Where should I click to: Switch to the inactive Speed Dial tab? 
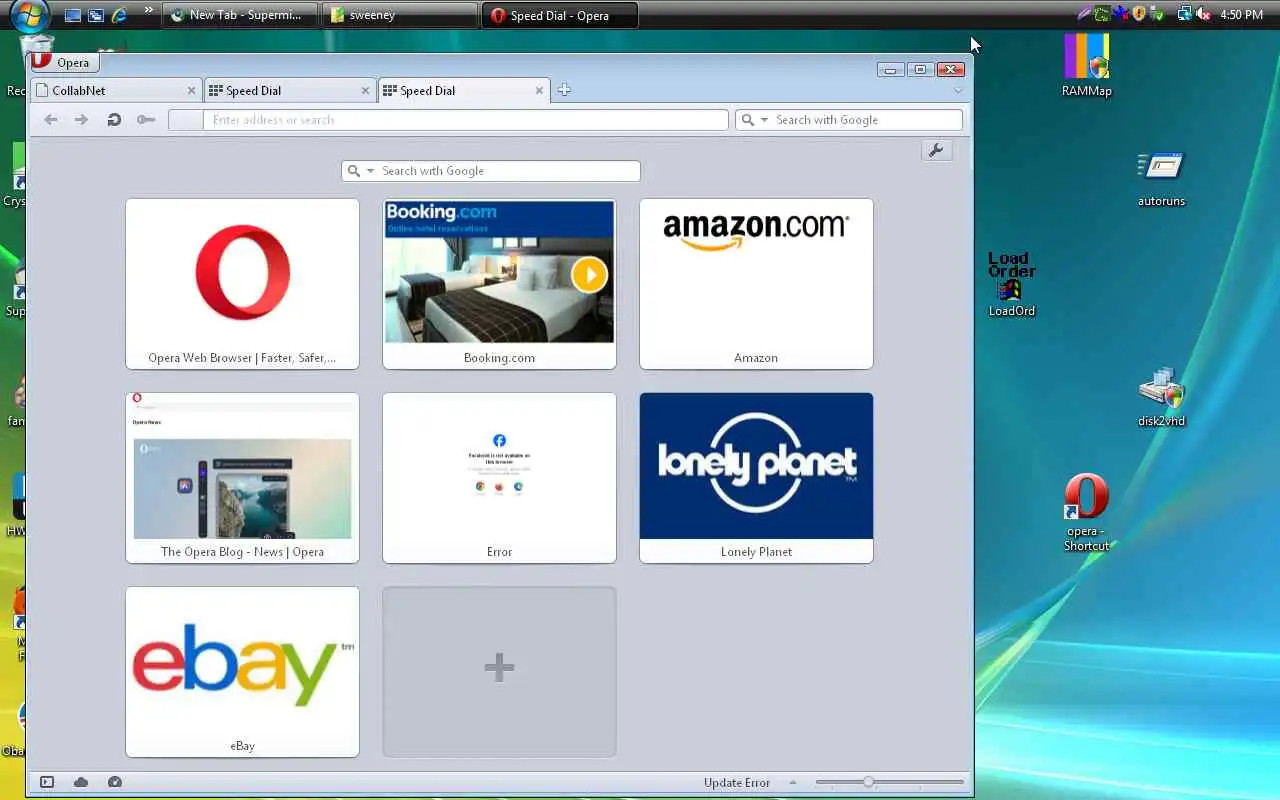pyautogui.click(x=290, y=90)
